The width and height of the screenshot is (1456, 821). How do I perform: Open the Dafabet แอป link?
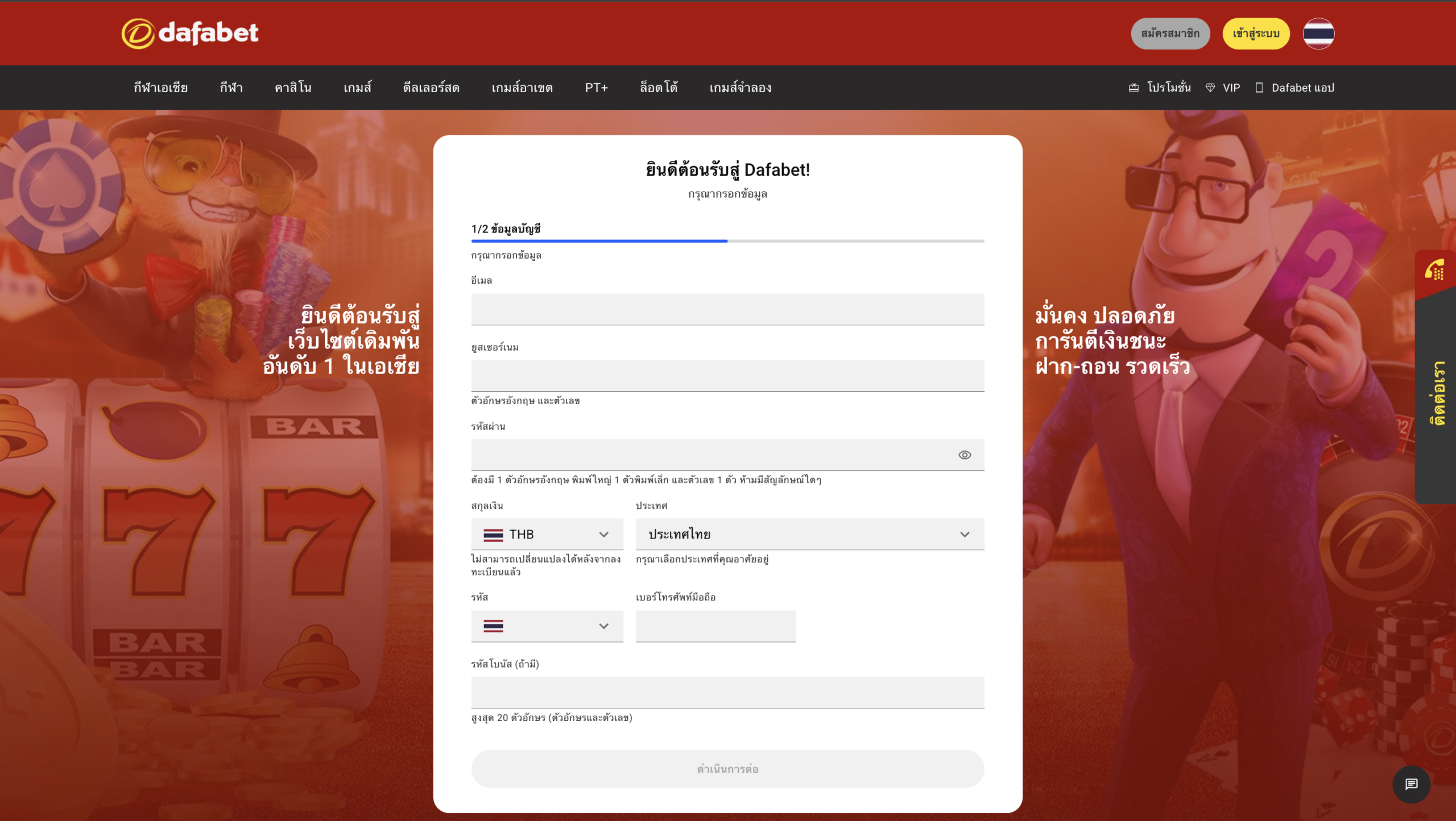click(1302, 88)
